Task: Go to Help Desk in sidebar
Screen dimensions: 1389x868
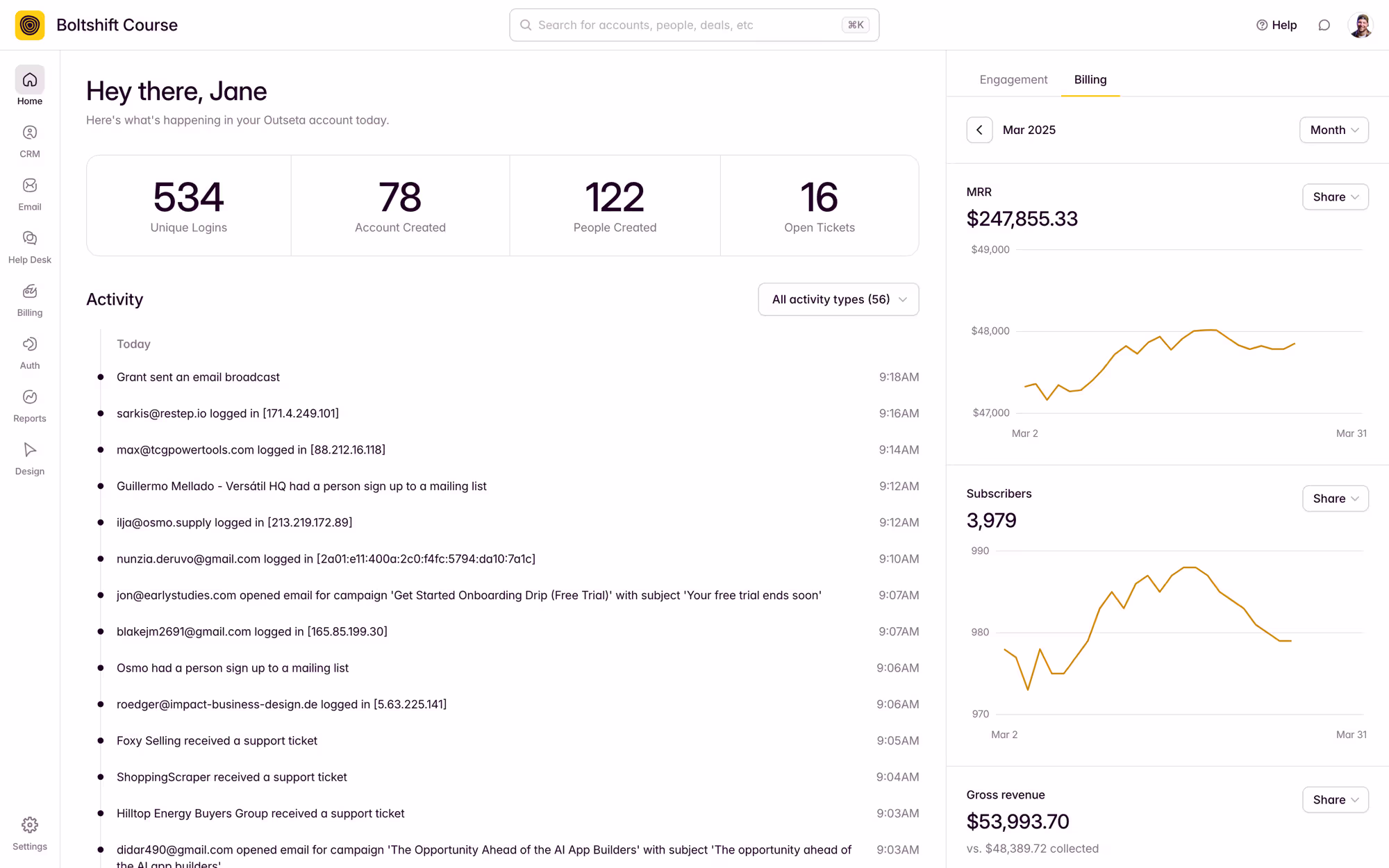Action: pyautogui.click(x=30, y=239)
